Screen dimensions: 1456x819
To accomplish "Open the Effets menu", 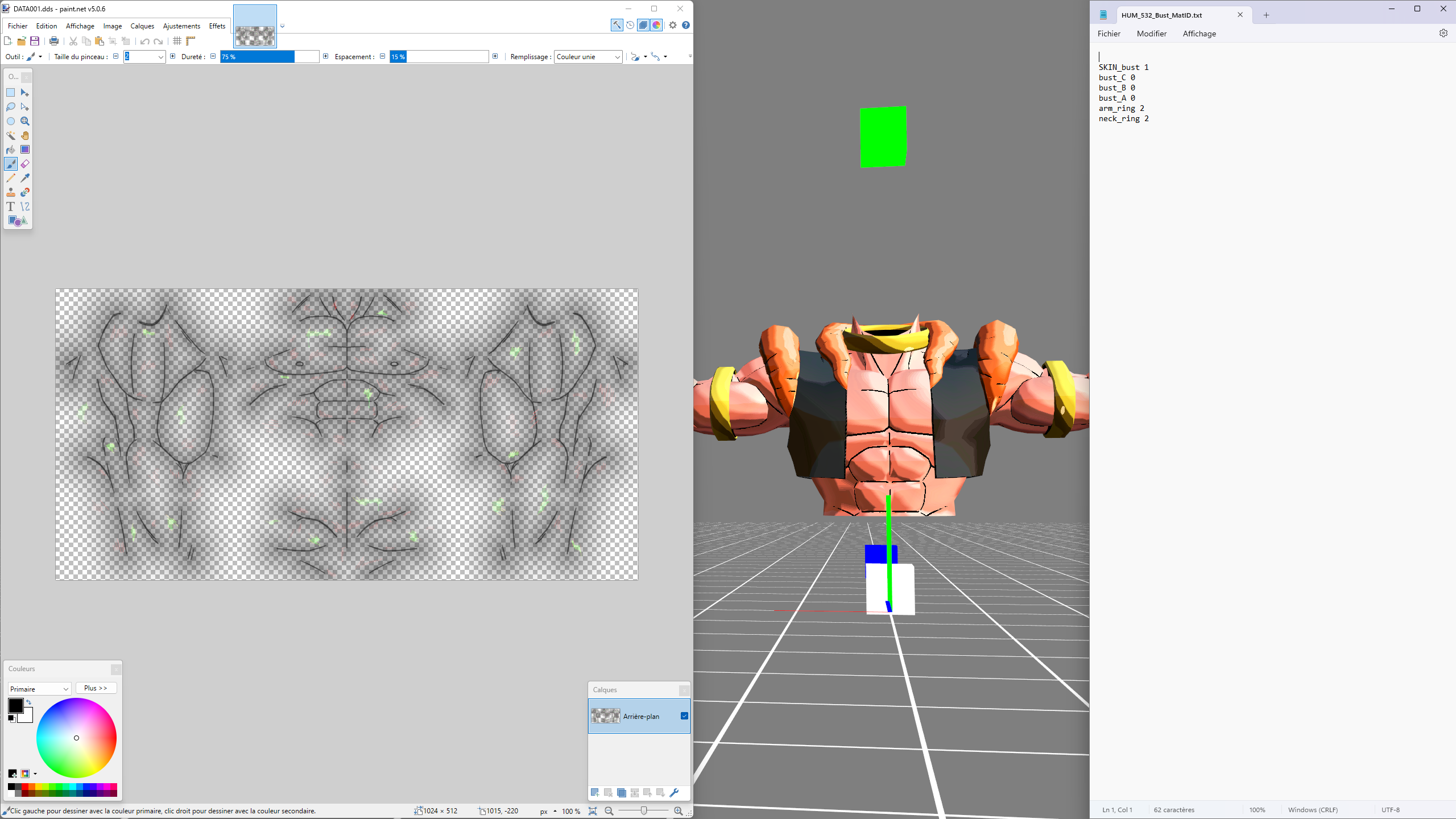I will coord(217,26).
